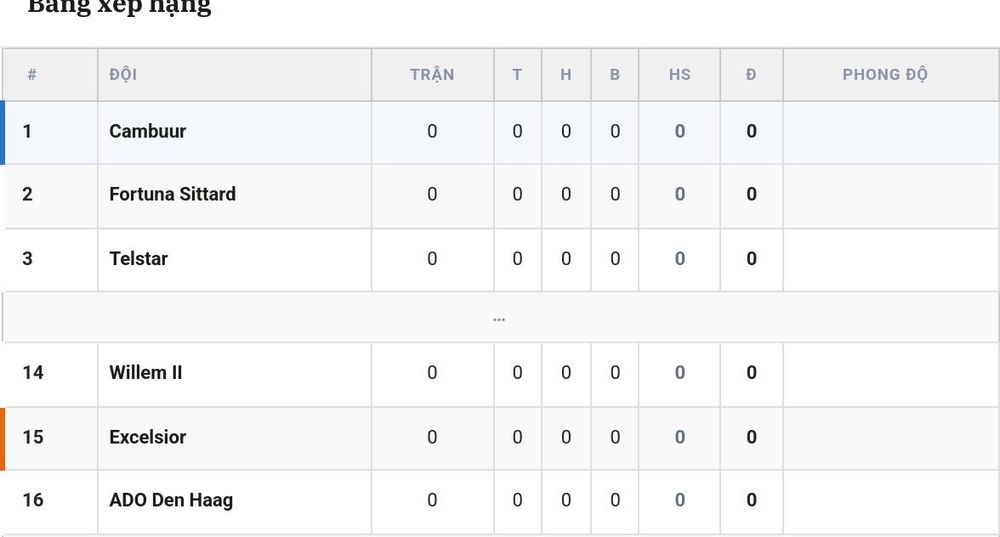This screenshot has height=537, width=1000.
Task: Select the T wins column header
Action: [517, 75]
